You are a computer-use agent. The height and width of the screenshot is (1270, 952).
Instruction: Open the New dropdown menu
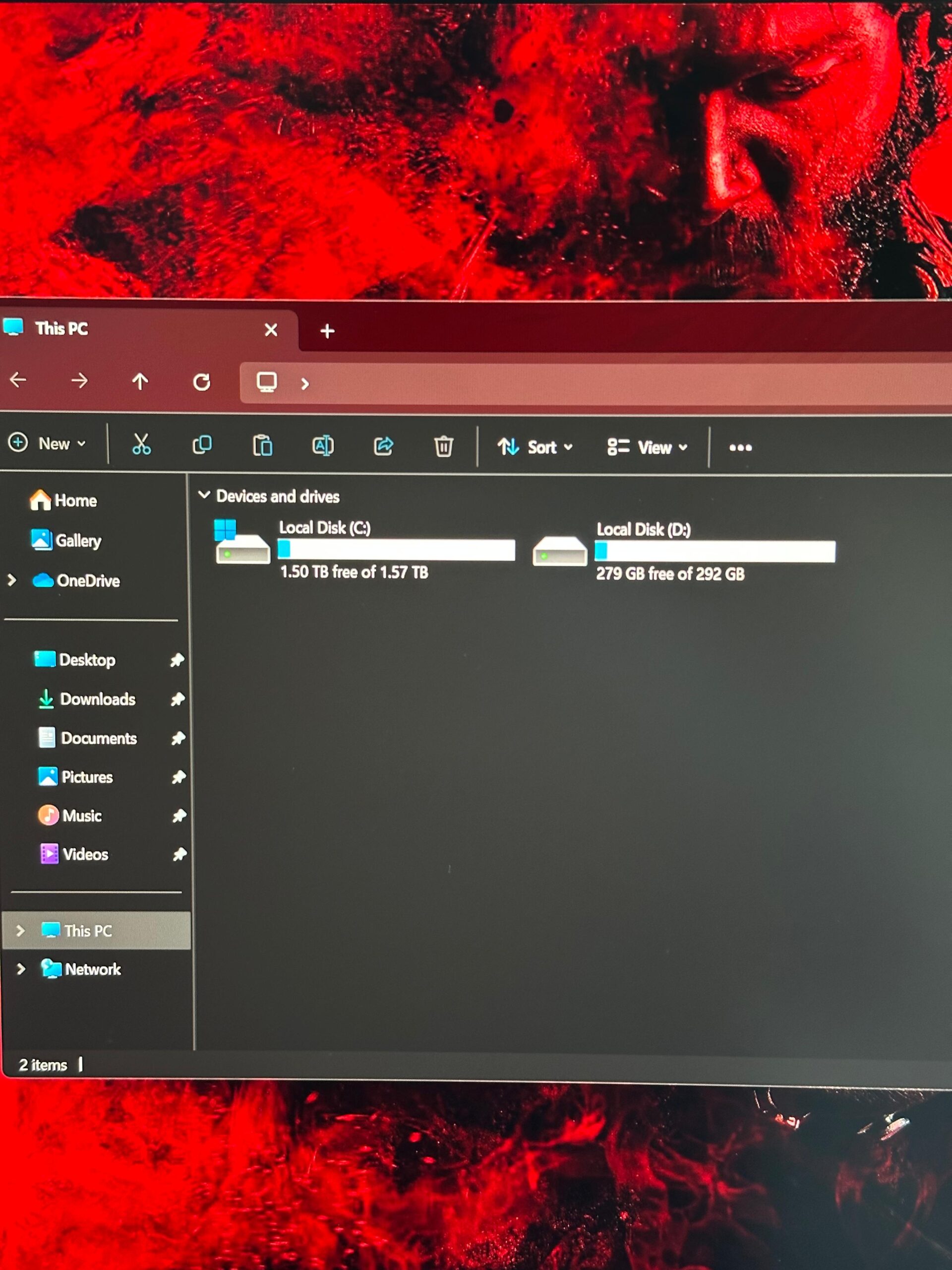(47, 443)
